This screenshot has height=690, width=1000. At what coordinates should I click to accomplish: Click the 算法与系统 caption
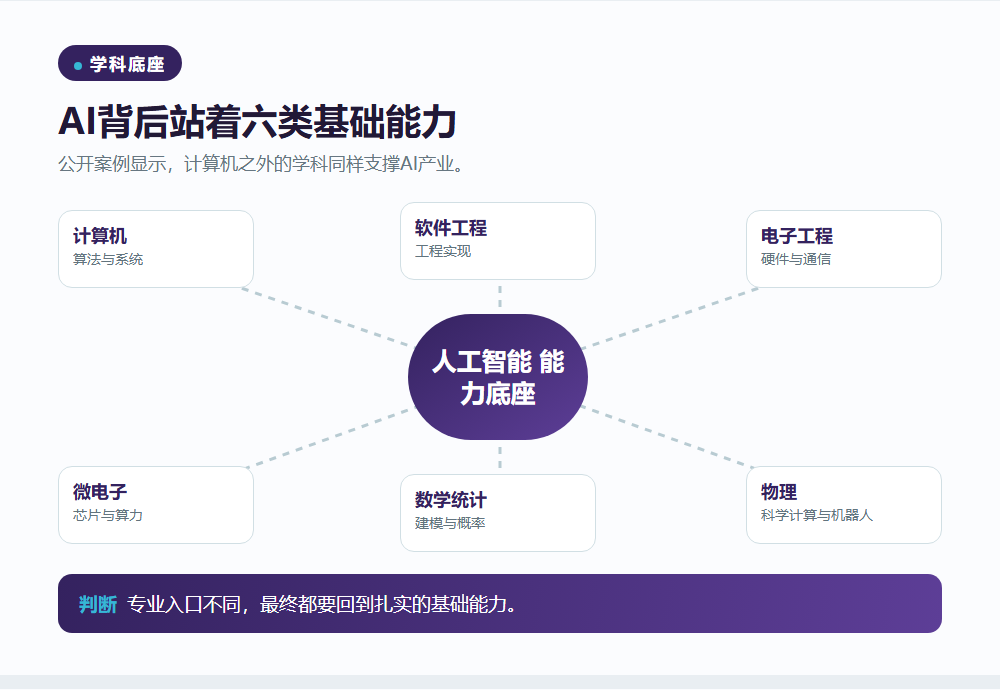pos(108,260)
